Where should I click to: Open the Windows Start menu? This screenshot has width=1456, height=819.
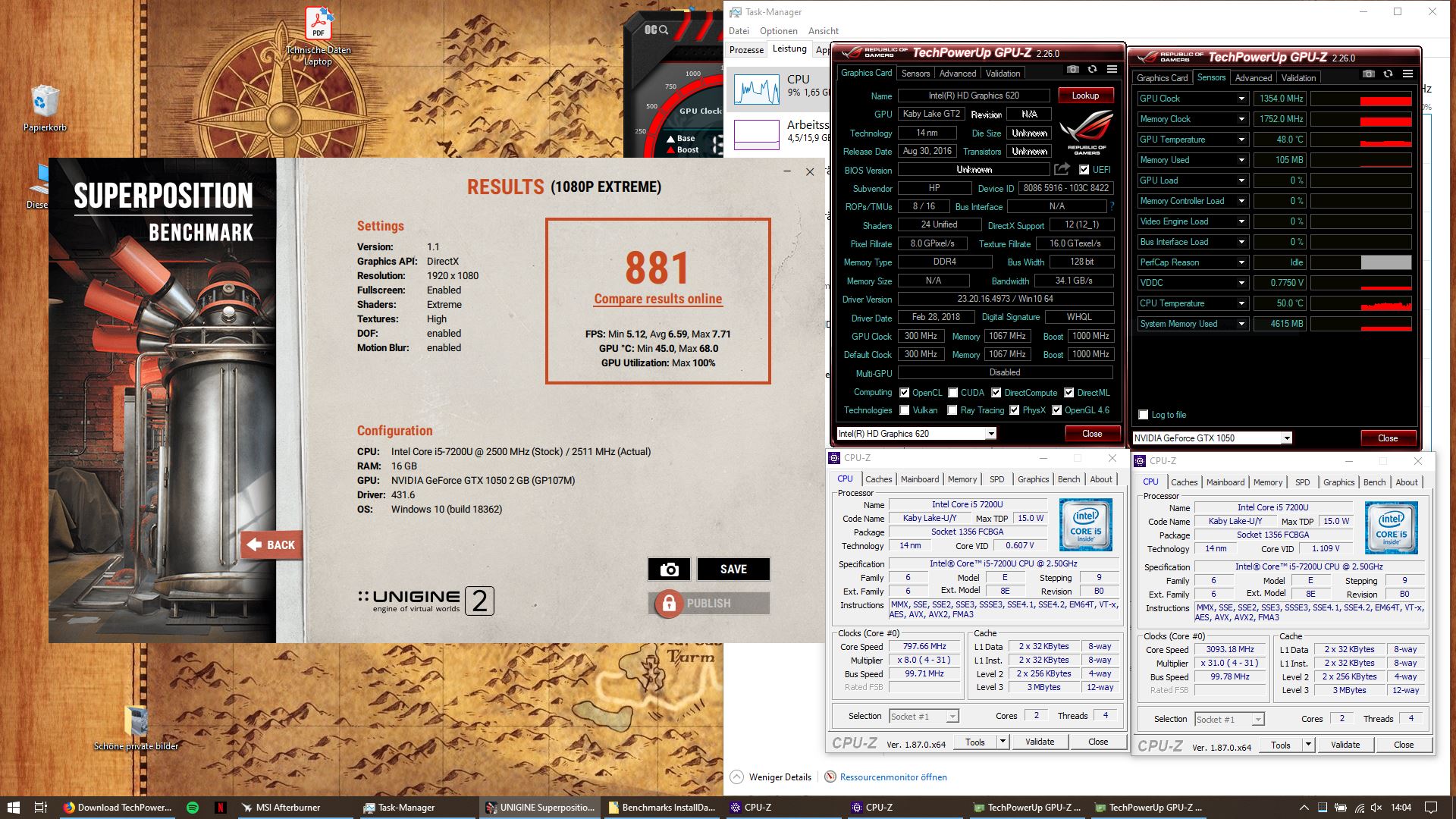click(12, 807)
